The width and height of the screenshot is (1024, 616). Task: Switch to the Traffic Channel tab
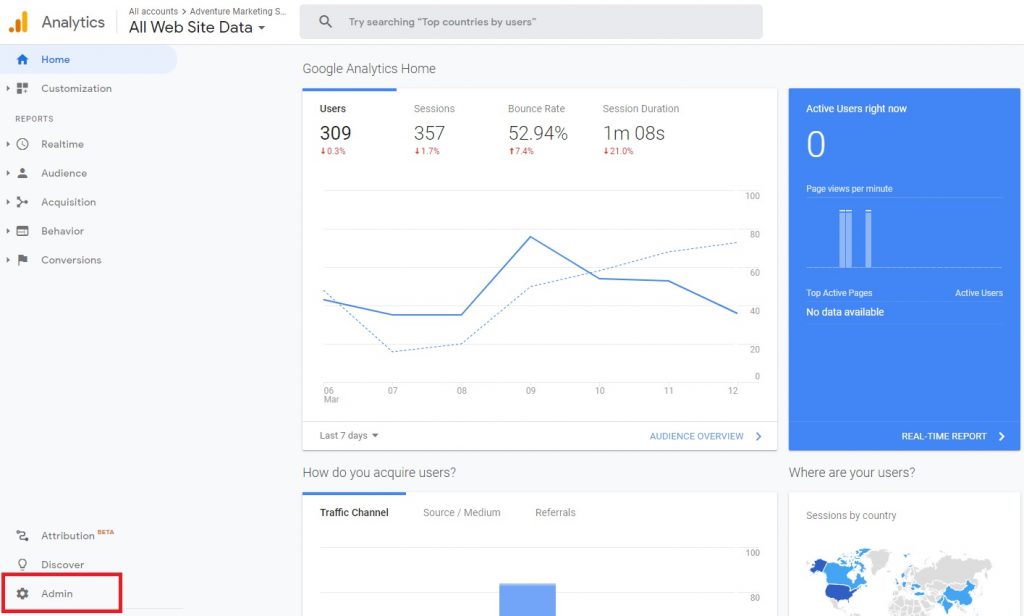(354, 513)
